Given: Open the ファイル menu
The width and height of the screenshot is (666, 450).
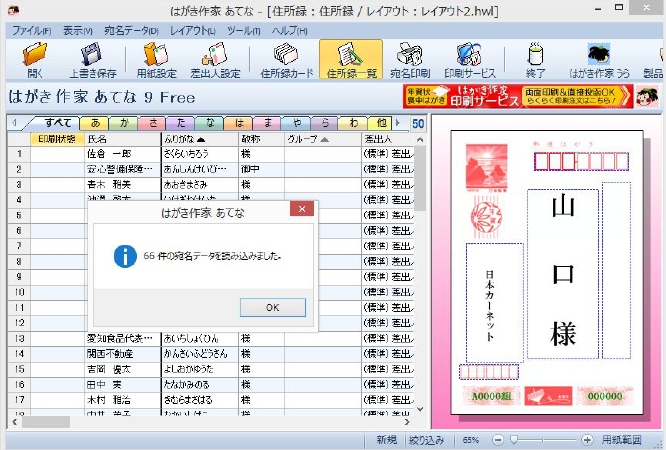Looking at the screenshot, I should [x=31, y=31].
